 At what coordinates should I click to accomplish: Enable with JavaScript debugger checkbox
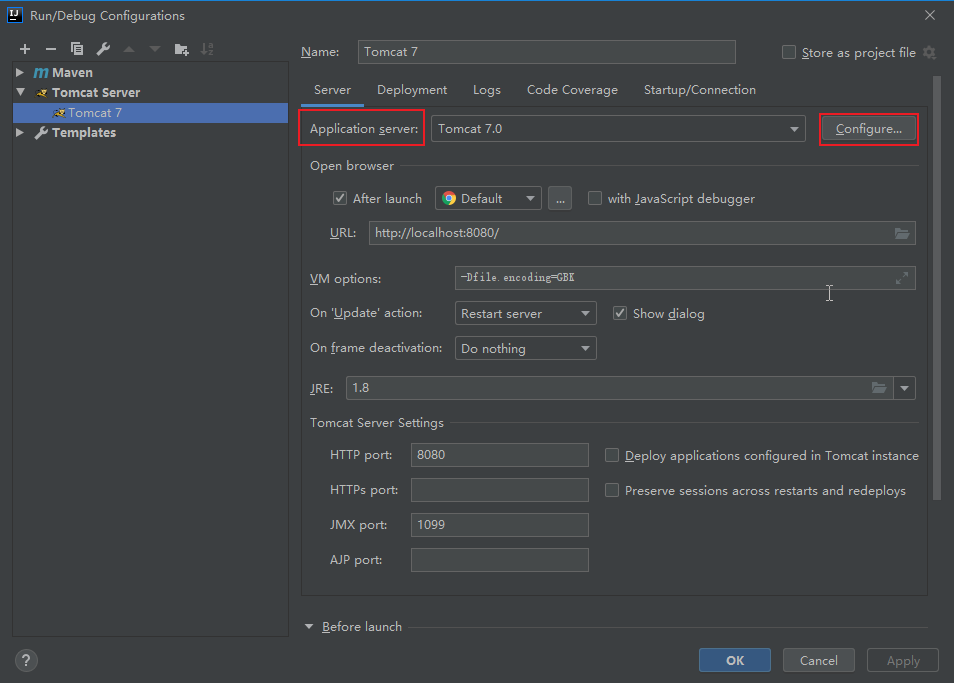(595, 199)
